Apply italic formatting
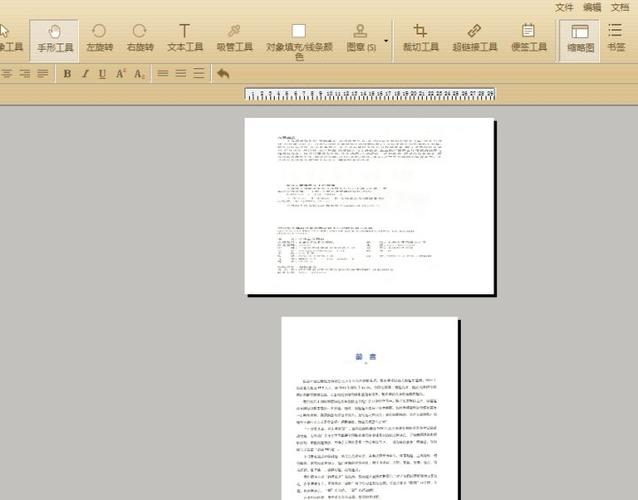 (x=85, y=74)
